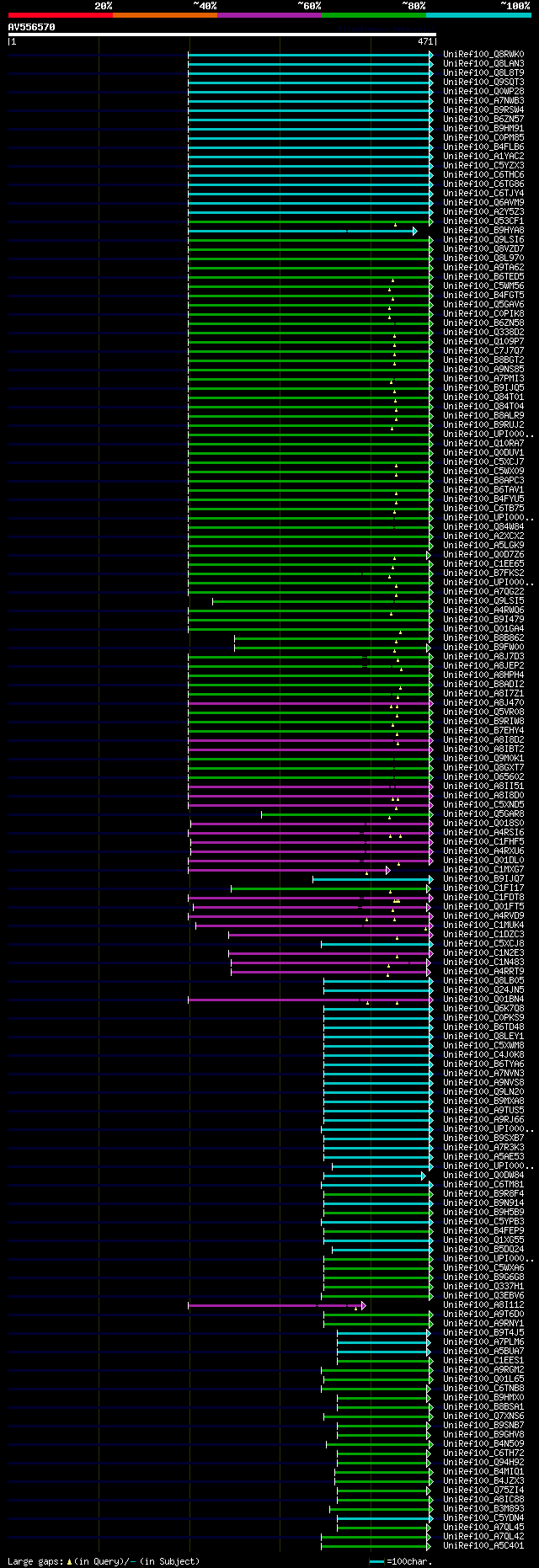Select the hit label UniRef100_C1MXG7
The height and width of the screenshot is (1568, 539).
(x=483, y=869)
